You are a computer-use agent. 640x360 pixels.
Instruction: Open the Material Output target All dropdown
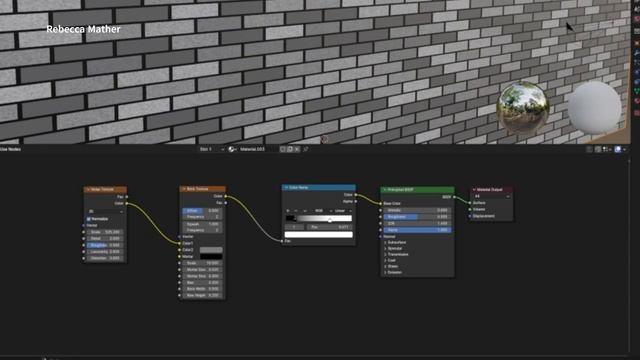[492, 196]
